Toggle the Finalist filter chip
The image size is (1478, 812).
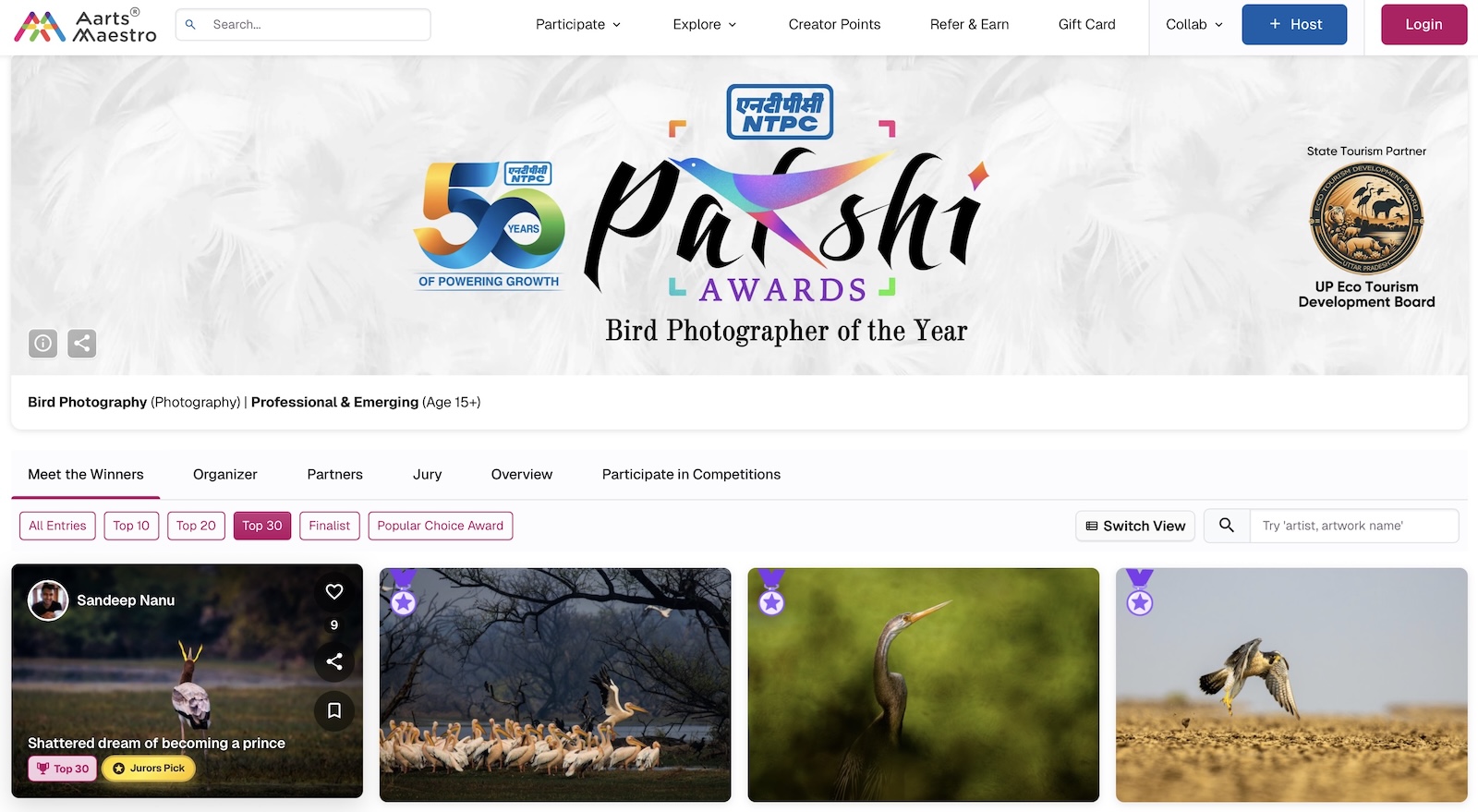pos(330,526)
